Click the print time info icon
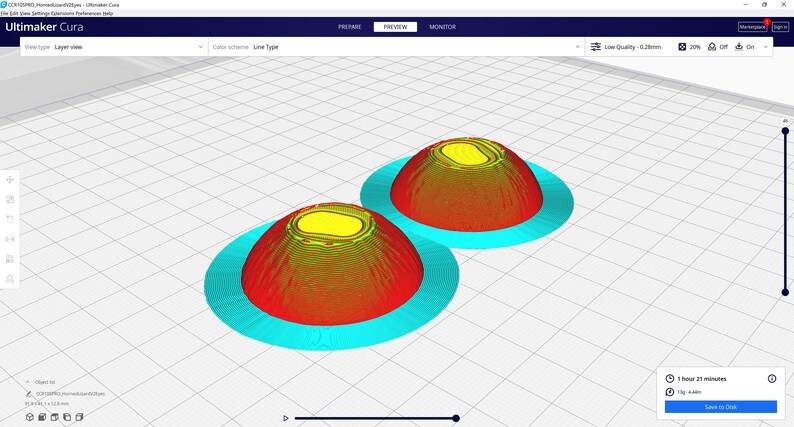The width and height of the screenshot is (794, 427). coord(772,378)
